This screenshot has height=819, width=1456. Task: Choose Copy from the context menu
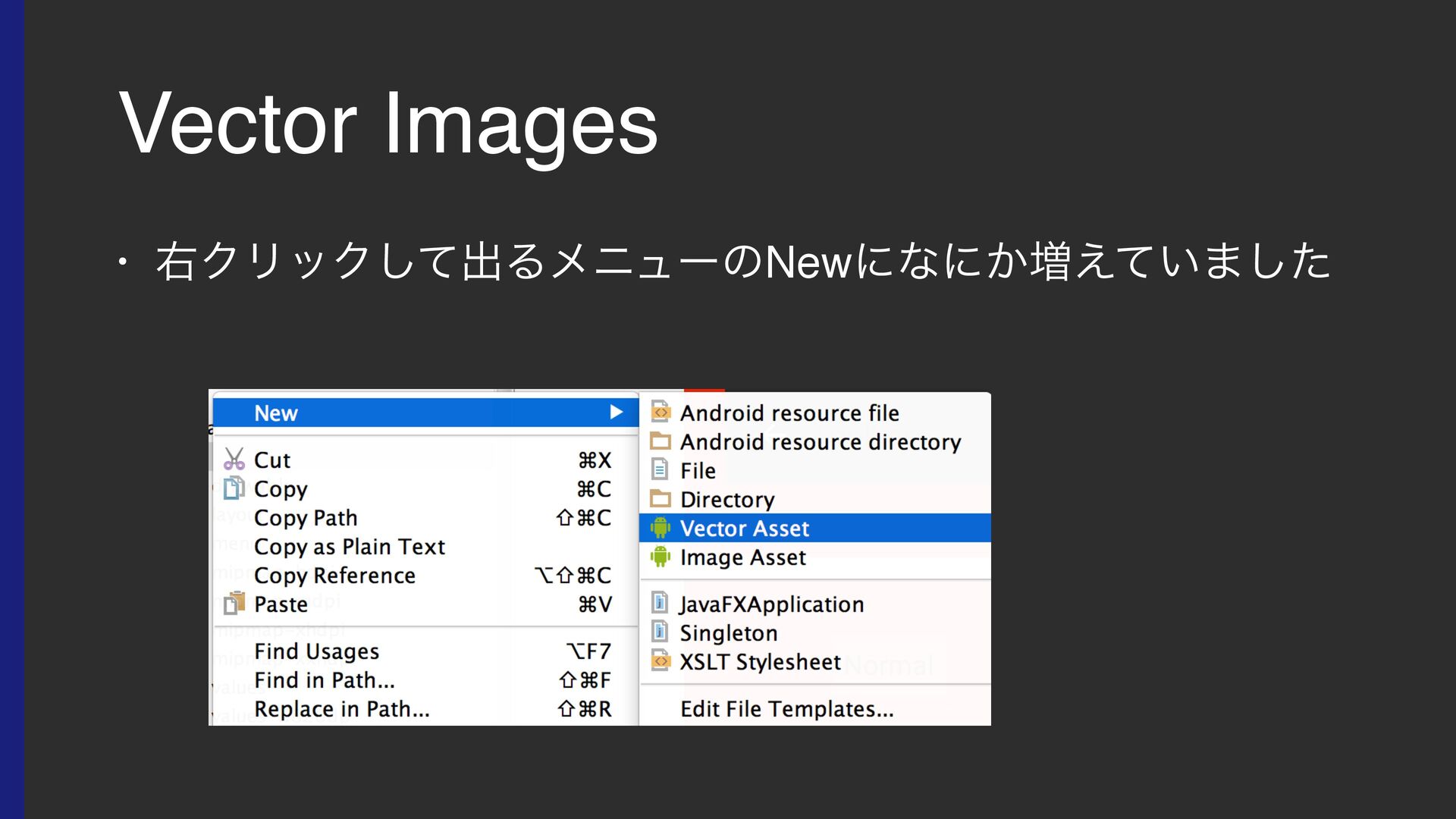click(425, 488)
